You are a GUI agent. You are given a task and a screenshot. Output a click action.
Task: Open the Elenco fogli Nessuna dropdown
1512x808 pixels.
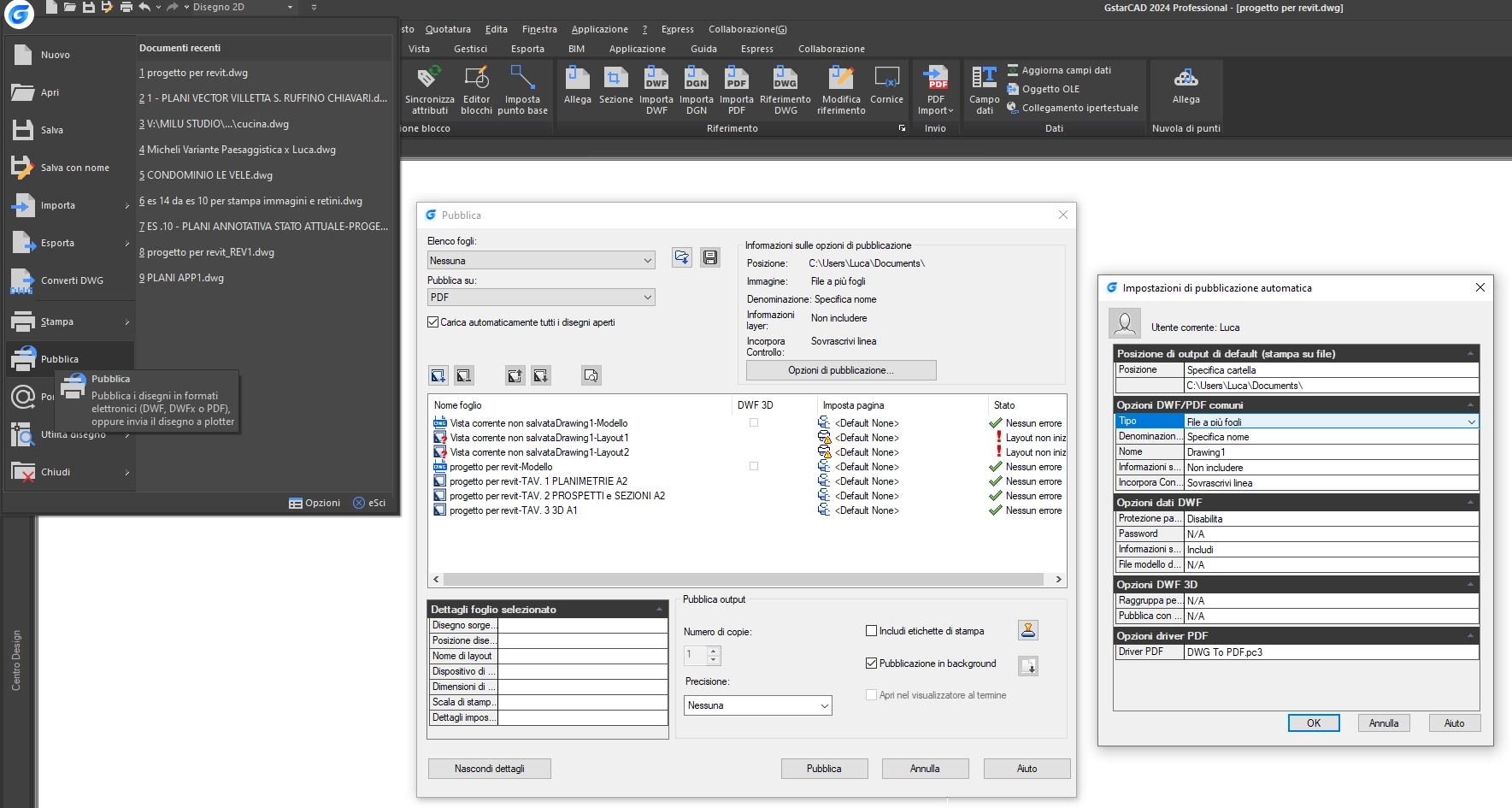(x=541, y=261)
